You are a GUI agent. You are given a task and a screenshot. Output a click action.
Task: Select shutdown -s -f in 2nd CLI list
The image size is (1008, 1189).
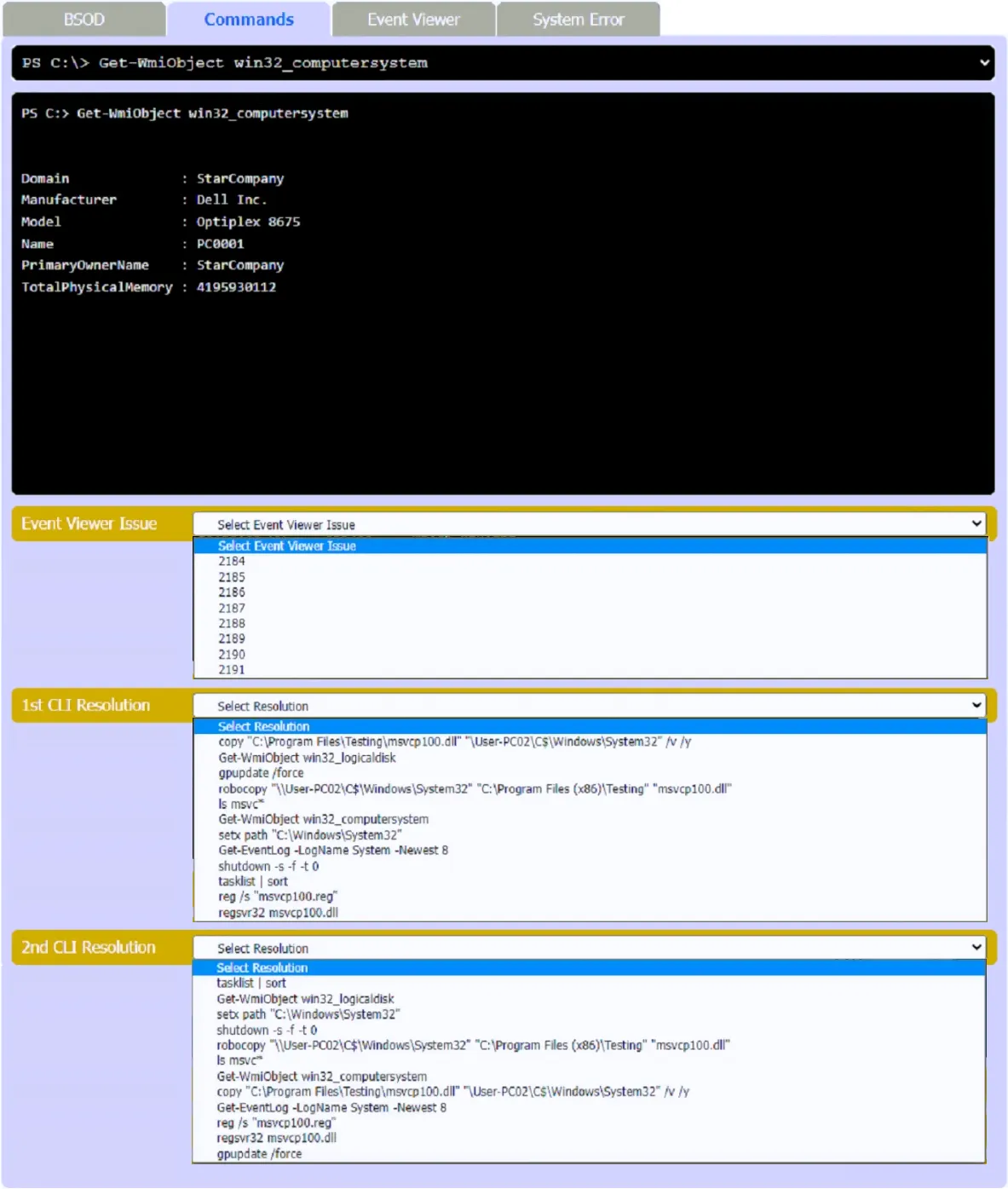coord(589,1030)
